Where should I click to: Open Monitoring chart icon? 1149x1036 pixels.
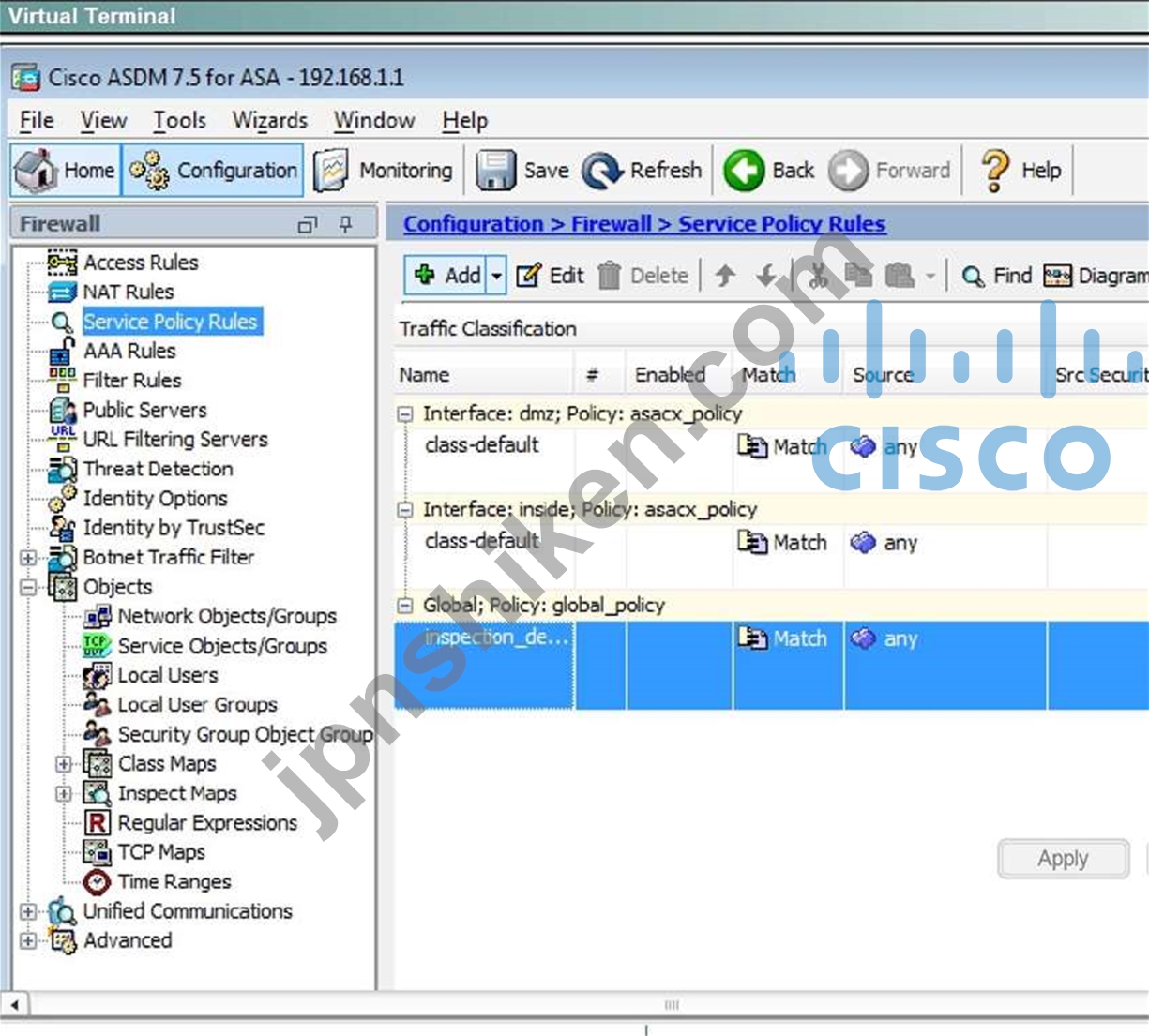[x=331, y=171]
